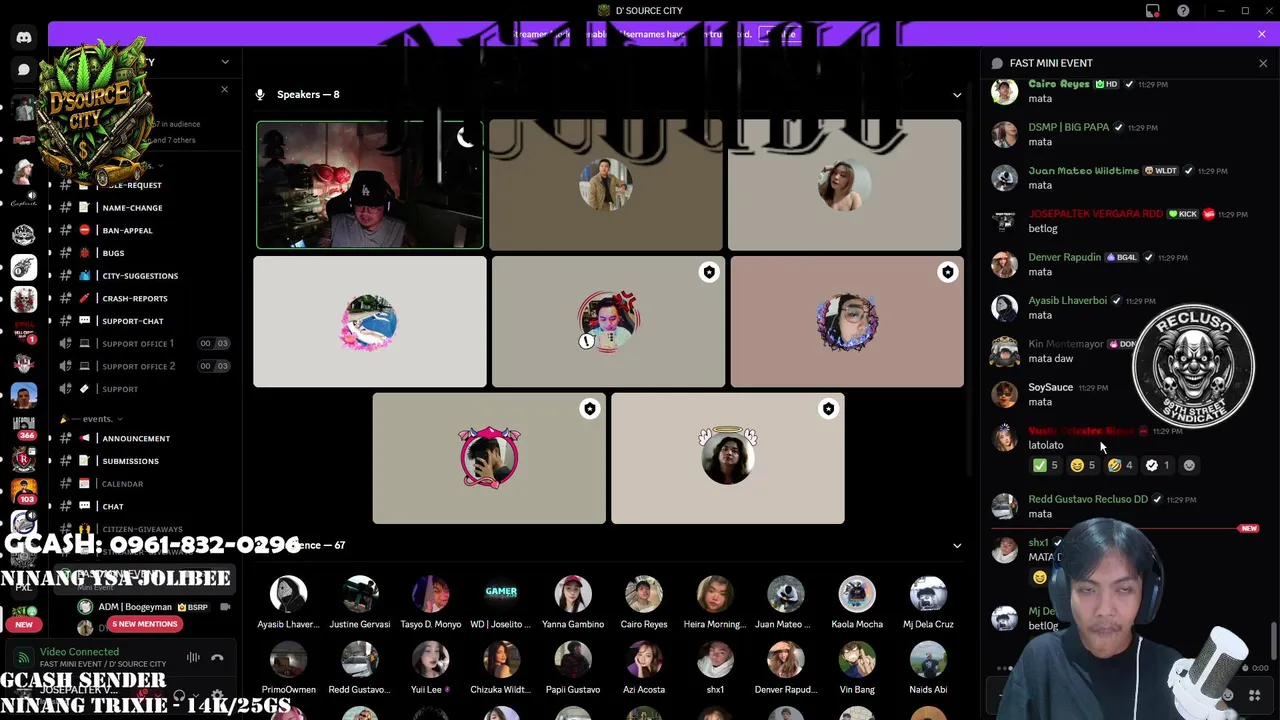Click the moderator badge on the angel-halo avatar tile

pyautogui.click(x=828, y=408)
